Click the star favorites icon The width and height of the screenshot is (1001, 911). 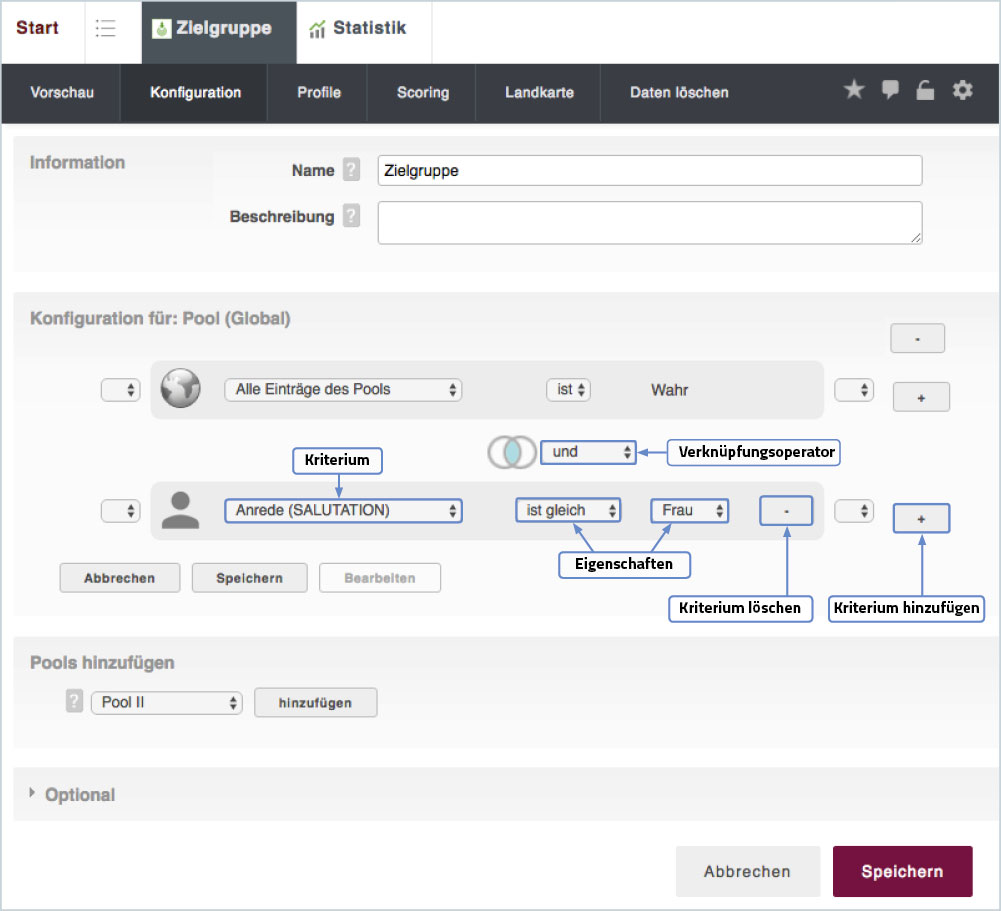(x=853, y=91)
